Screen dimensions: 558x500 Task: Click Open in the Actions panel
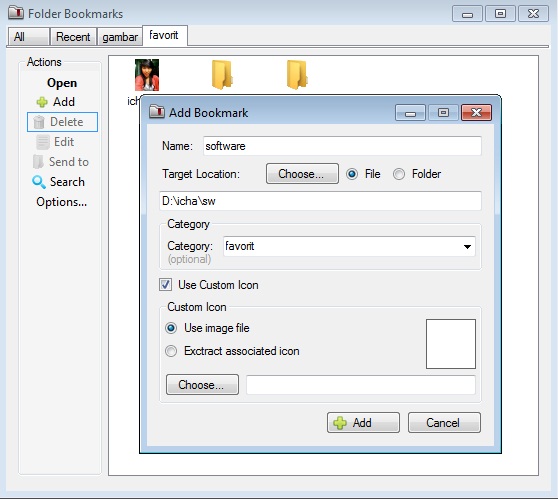62,83
